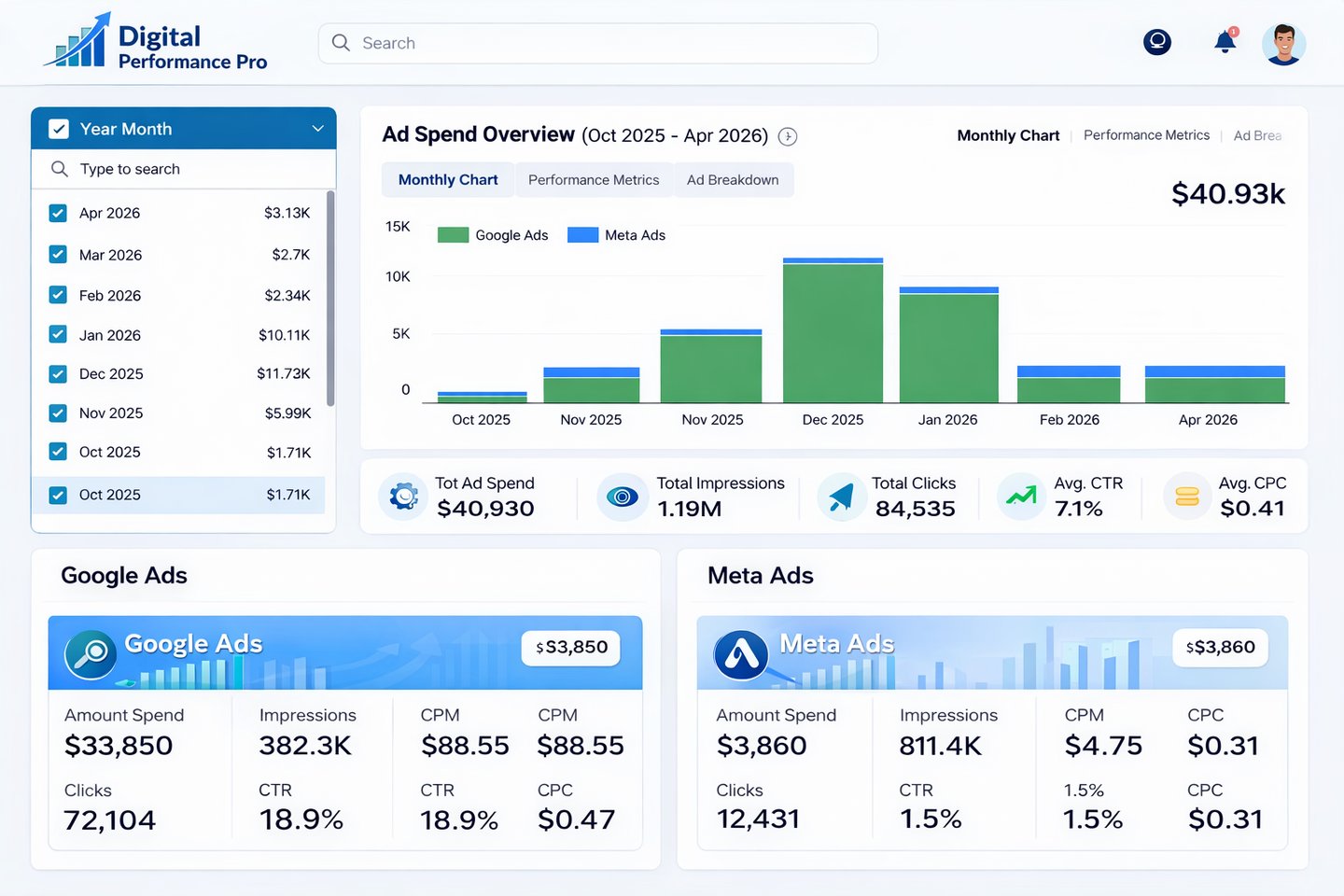The image size is (1344, 896).
Task: Click the Avg. CPC value $0.41
Action: coord(1253,509)
